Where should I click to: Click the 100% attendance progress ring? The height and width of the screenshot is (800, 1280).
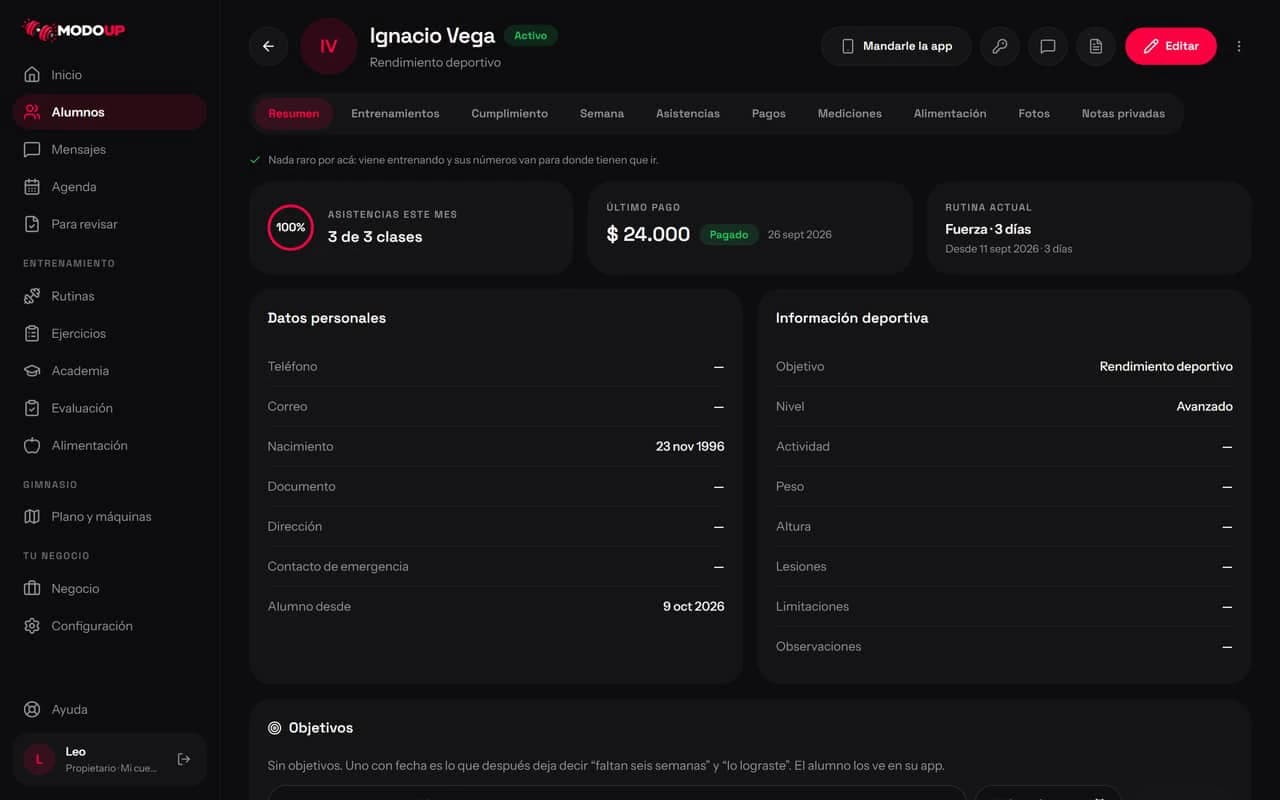click(291, 227)
